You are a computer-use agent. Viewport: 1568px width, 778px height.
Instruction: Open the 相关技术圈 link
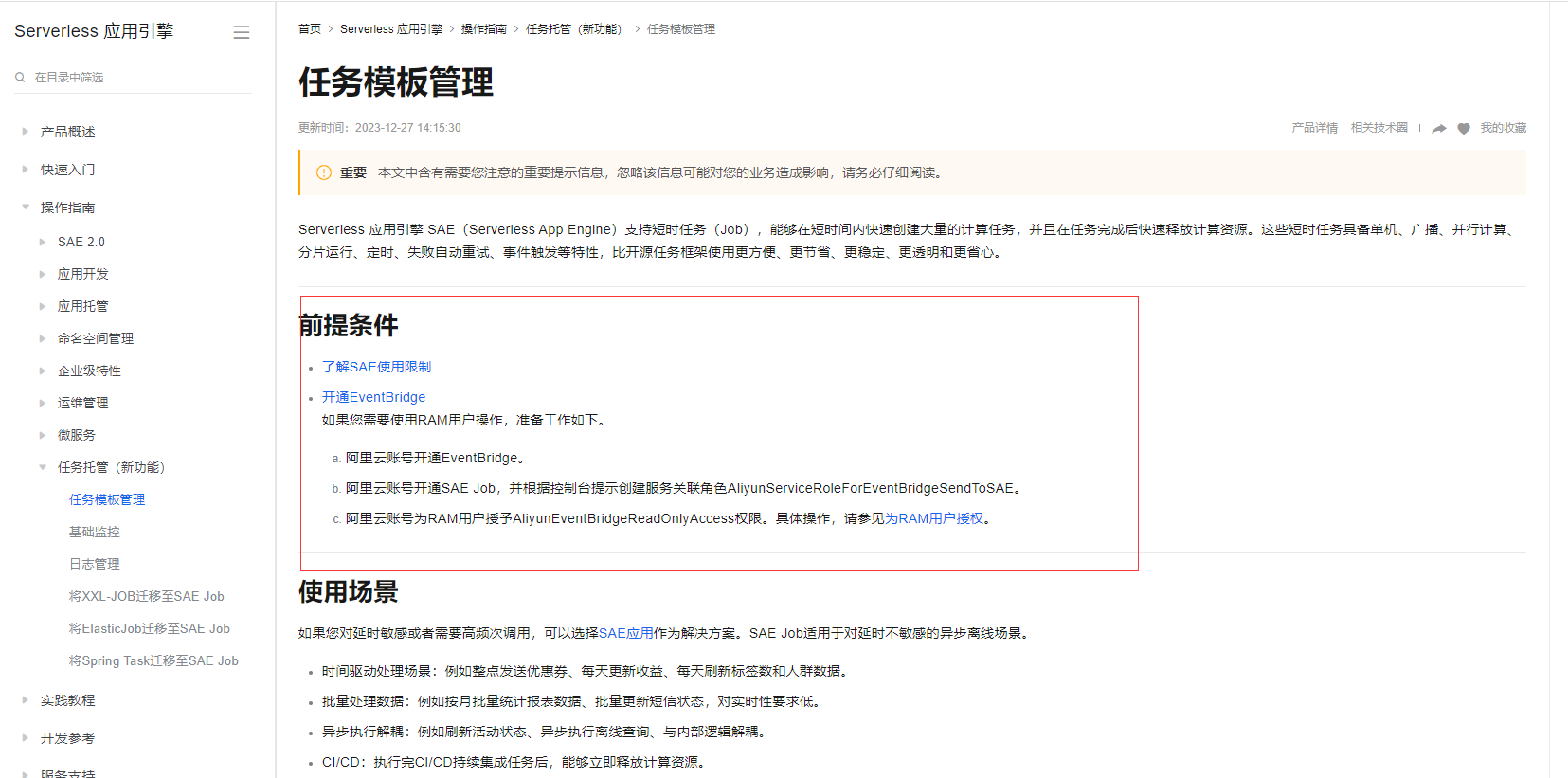1379,128
